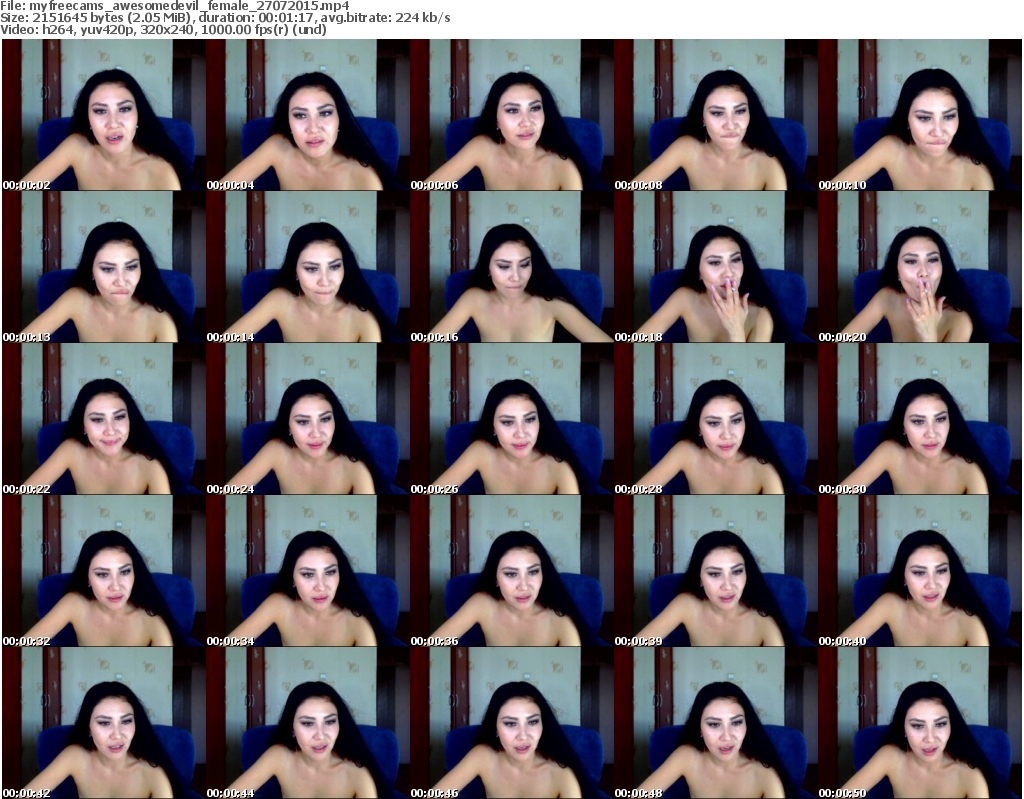Open the thumbnail stamped 00:00:02
The image size is (1024, 799).
103,115
